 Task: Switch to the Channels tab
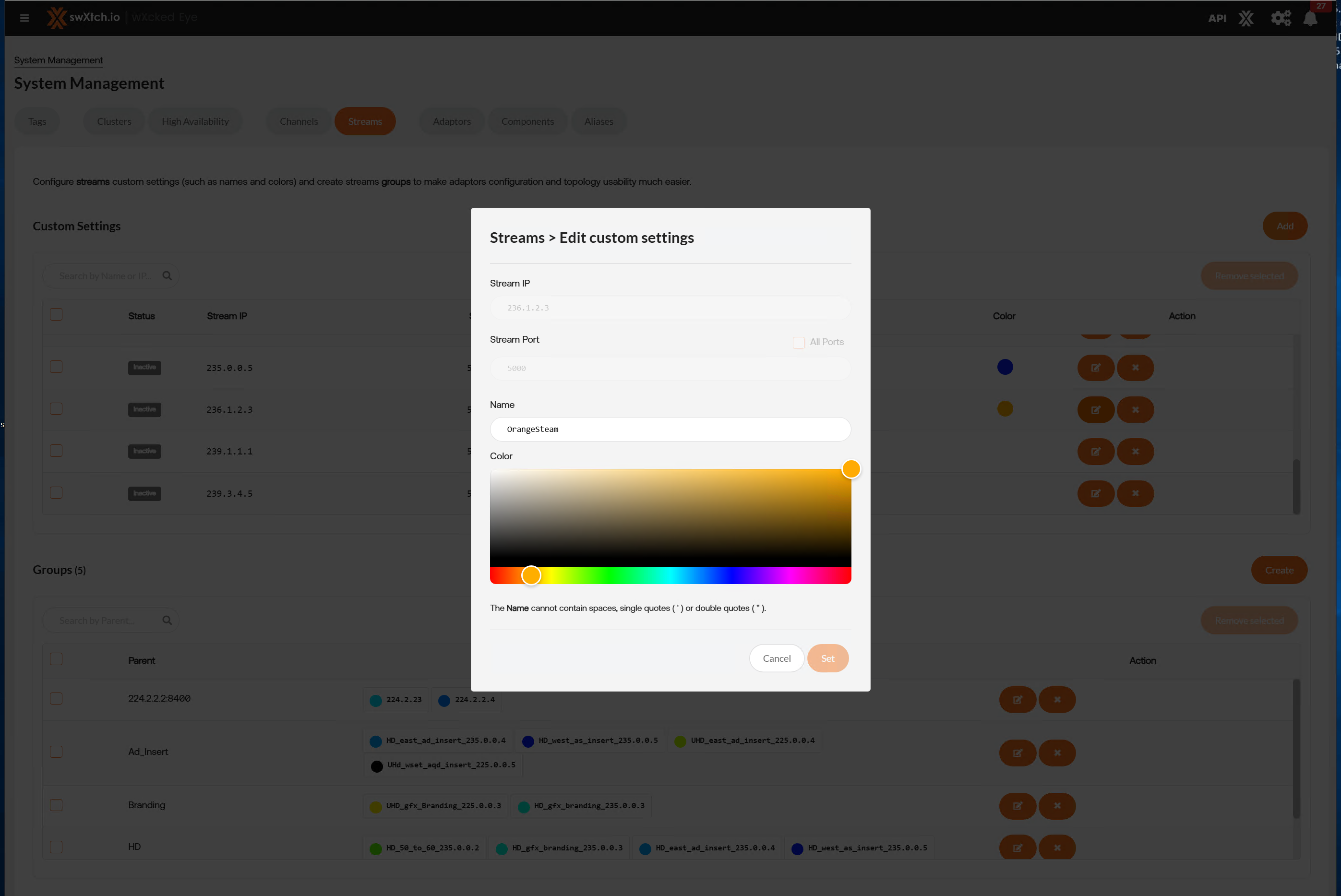coord(298,122)
